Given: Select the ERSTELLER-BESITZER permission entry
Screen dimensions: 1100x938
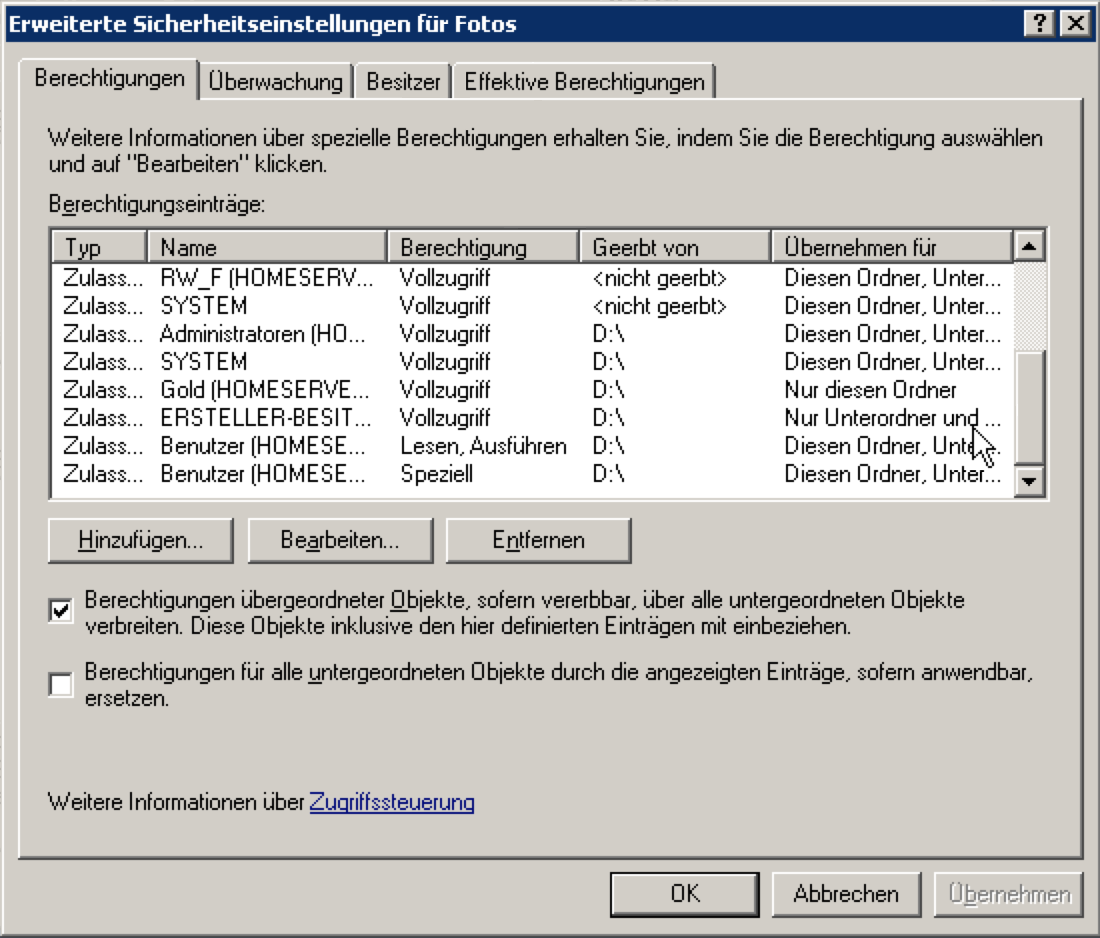Looking at the screenshot, I should click(x=264, y=418).
